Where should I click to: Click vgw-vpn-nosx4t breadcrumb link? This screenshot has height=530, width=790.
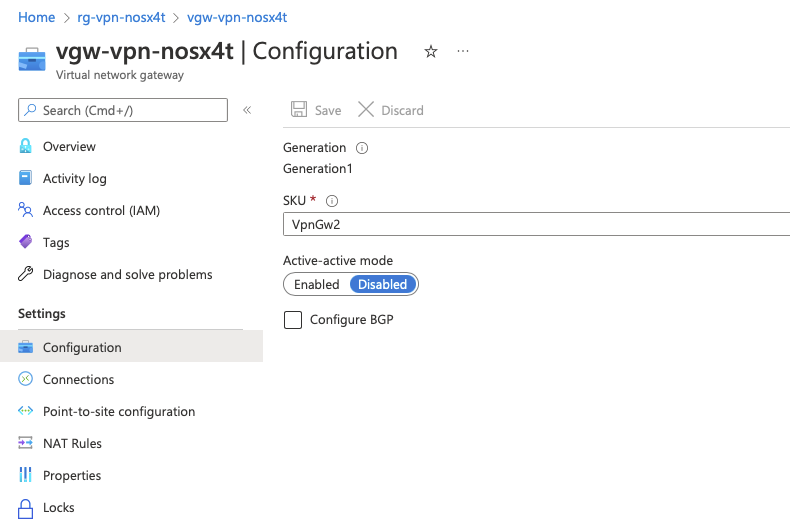point(237,17)
